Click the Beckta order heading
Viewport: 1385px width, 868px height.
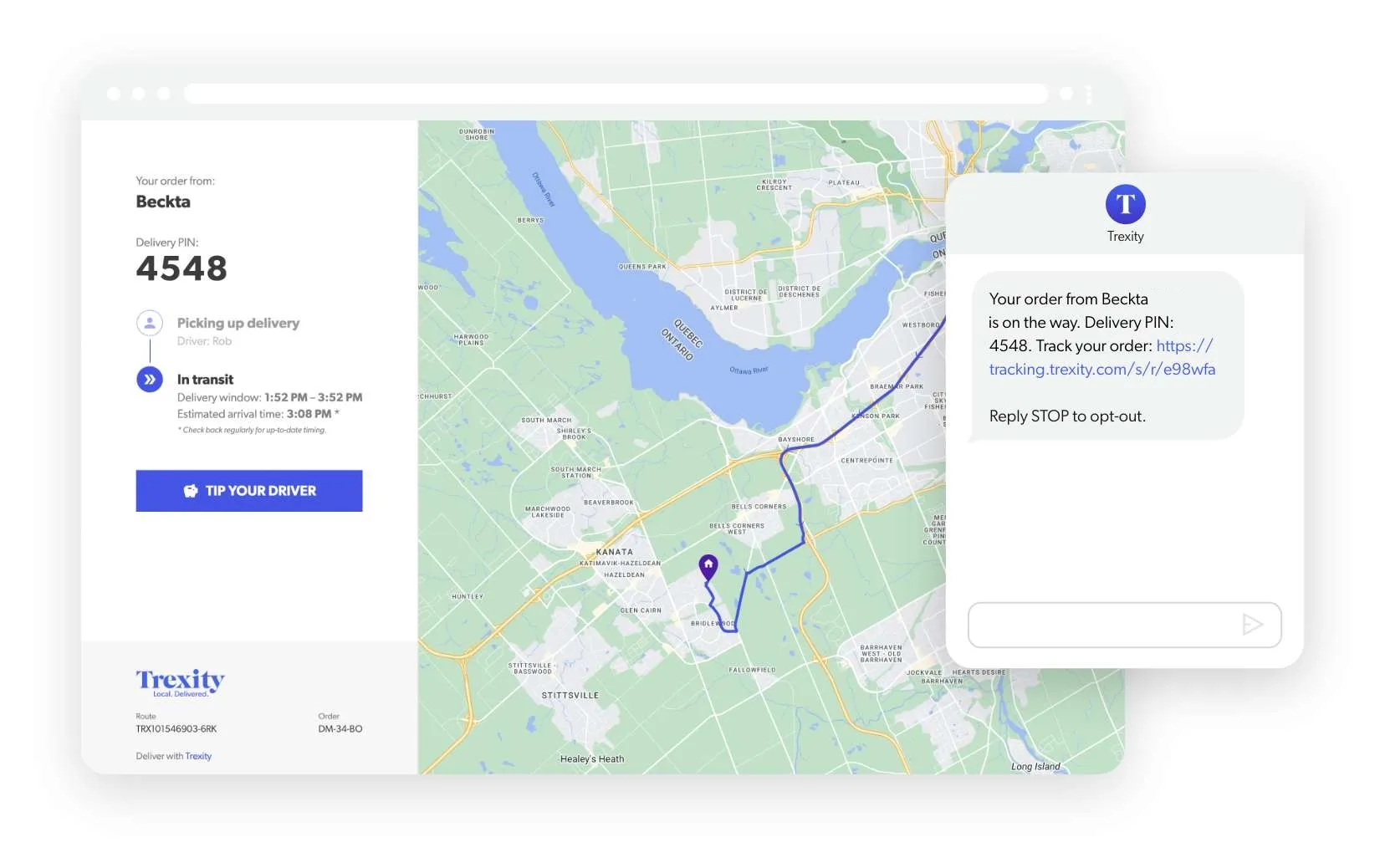(x=163, y=202)
